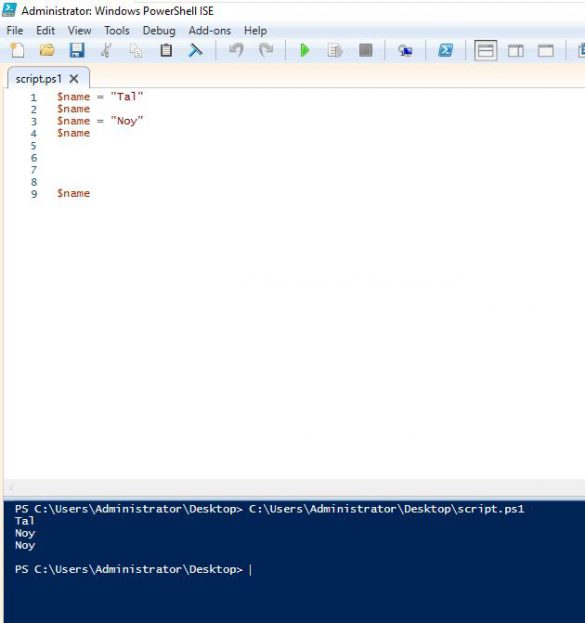The width and height of the screenshot is (585, 623).
Task: Open the File menu
Action: point(15,31)
